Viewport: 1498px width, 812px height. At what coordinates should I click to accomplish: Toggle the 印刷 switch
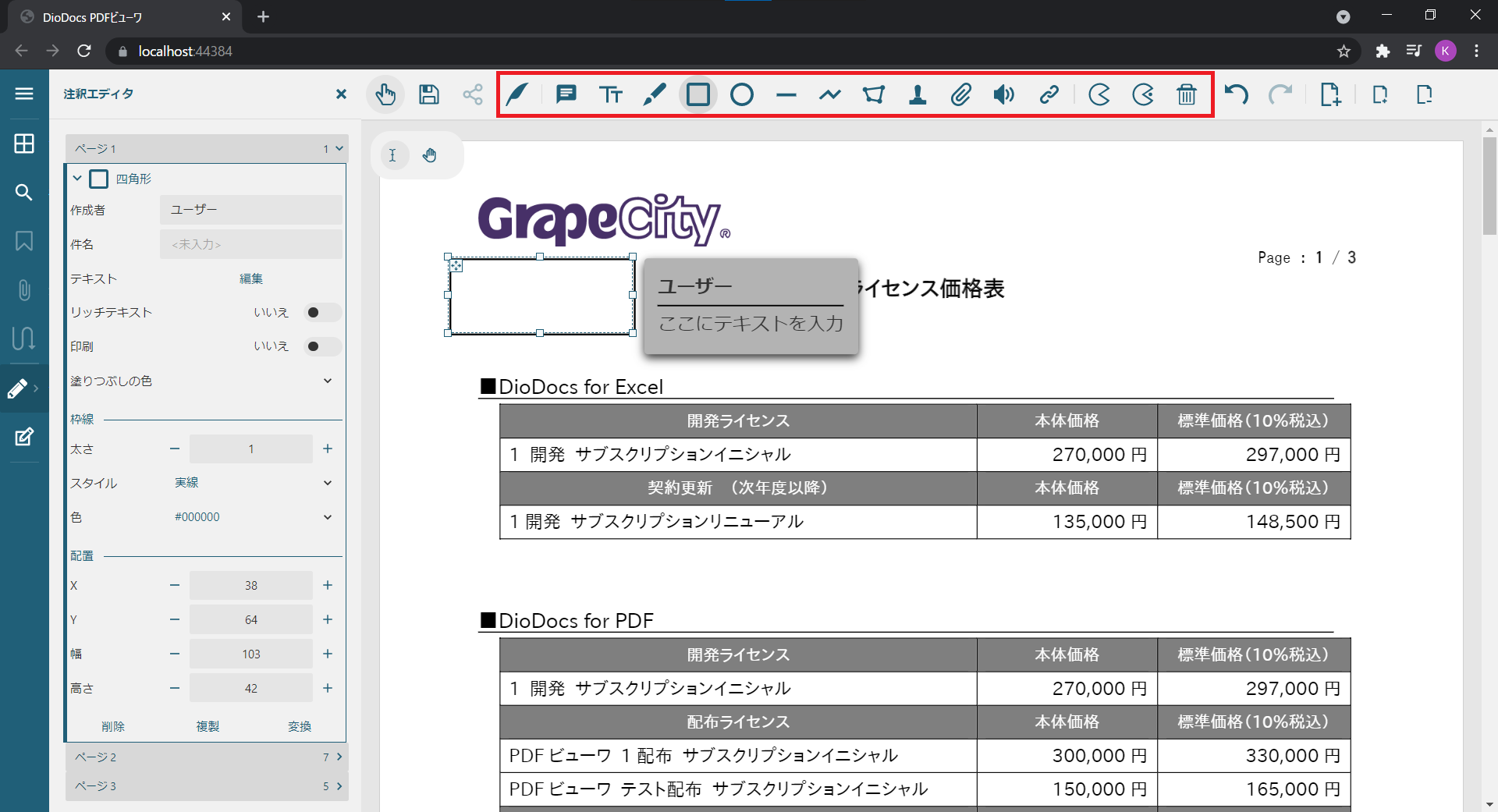[321, 346]
